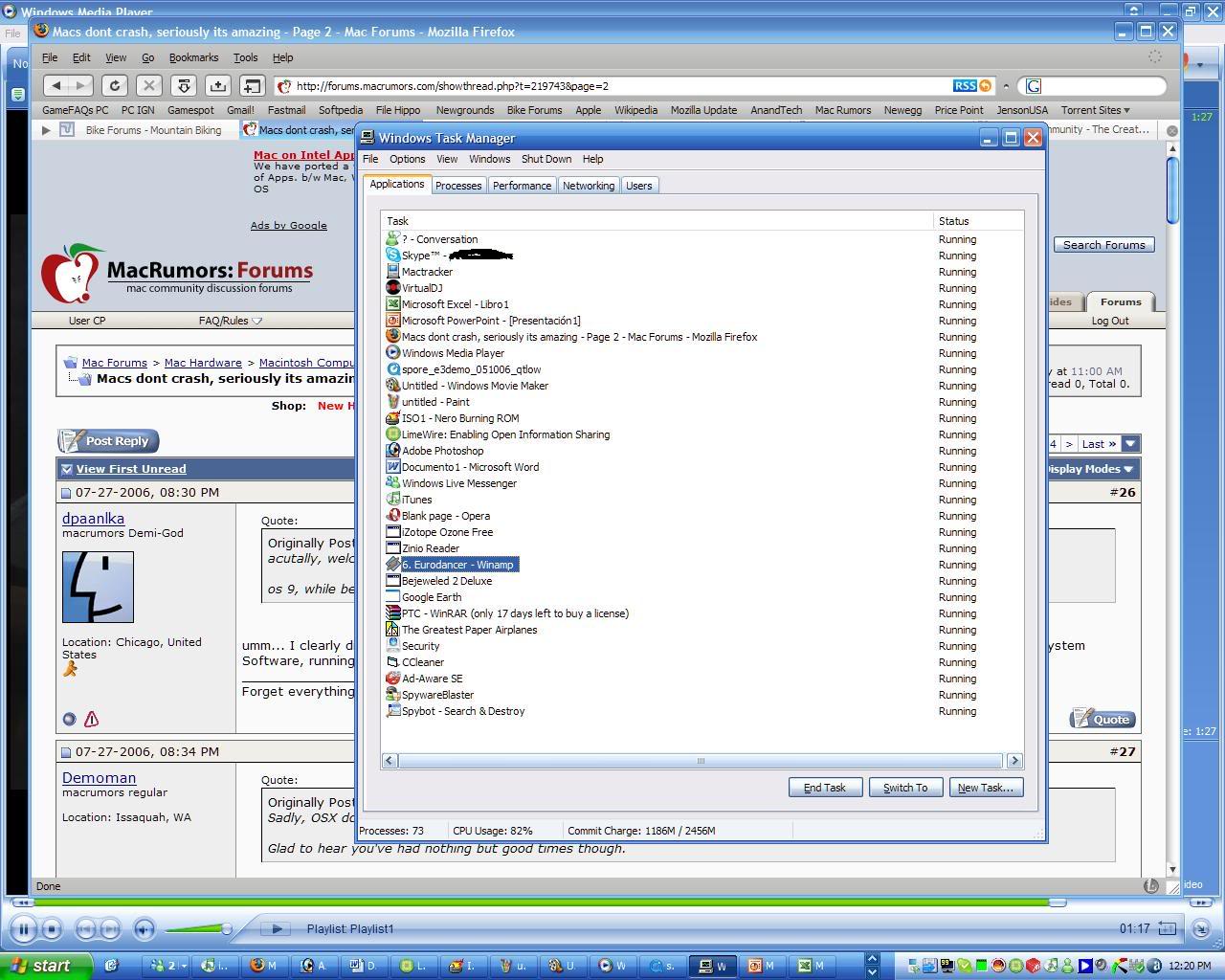
Task: Open Firefox taskbar button
Action: 264,966
